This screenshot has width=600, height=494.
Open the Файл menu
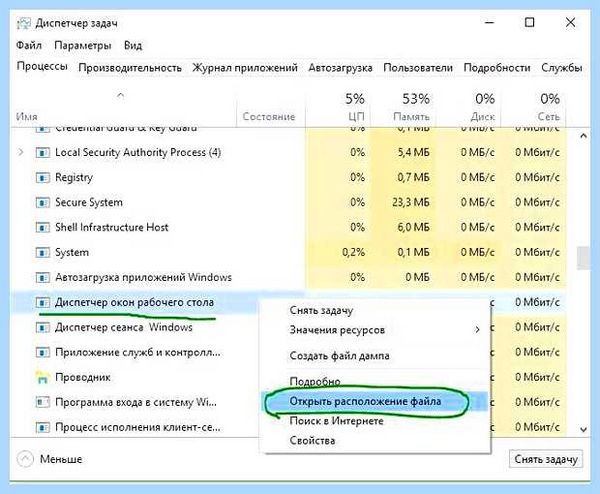[29, 46]
